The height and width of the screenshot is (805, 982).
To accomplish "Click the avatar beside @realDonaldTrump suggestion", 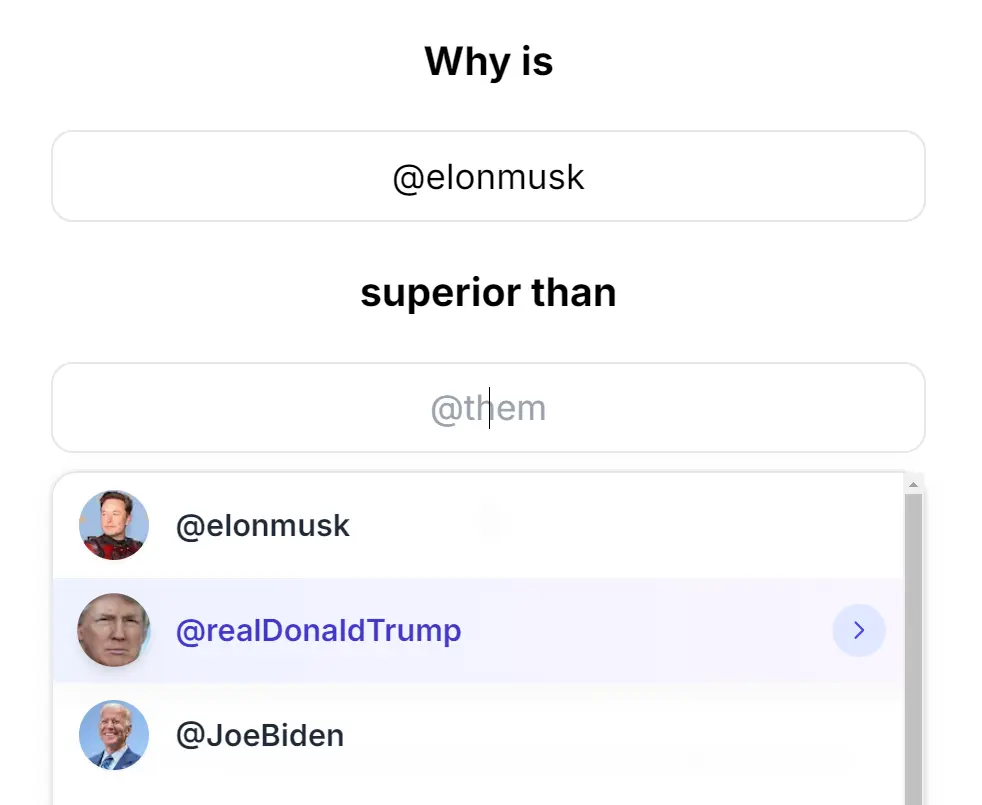I will tap(114, 630).
